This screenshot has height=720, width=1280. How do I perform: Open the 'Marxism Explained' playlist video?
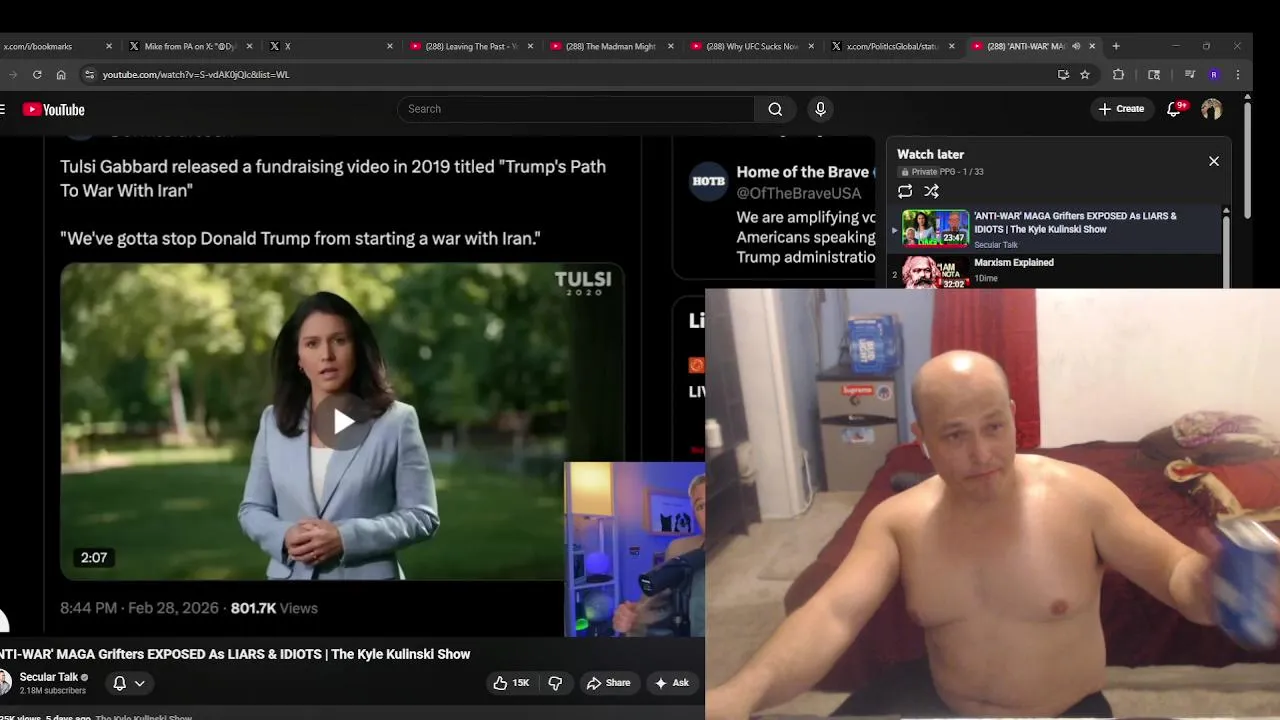pyautogui.click(x=1014, y=263)
